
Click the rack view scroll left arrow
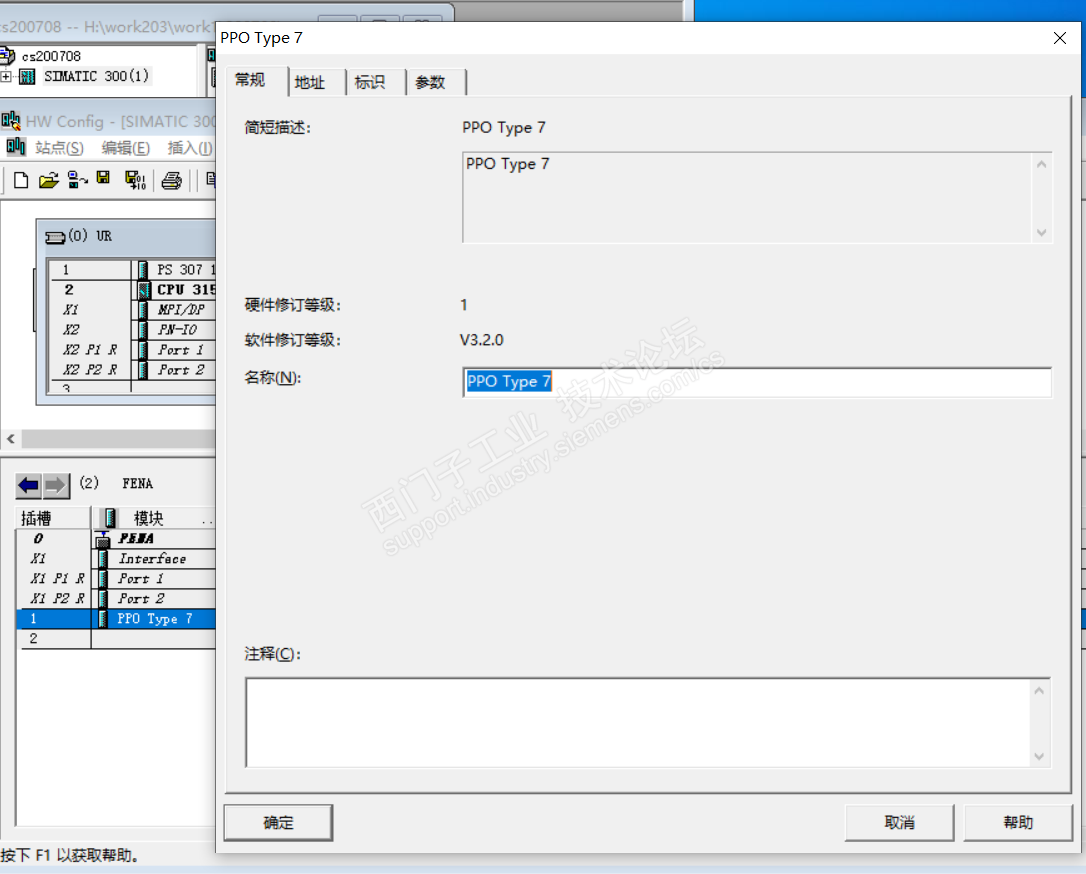[10, 439]
